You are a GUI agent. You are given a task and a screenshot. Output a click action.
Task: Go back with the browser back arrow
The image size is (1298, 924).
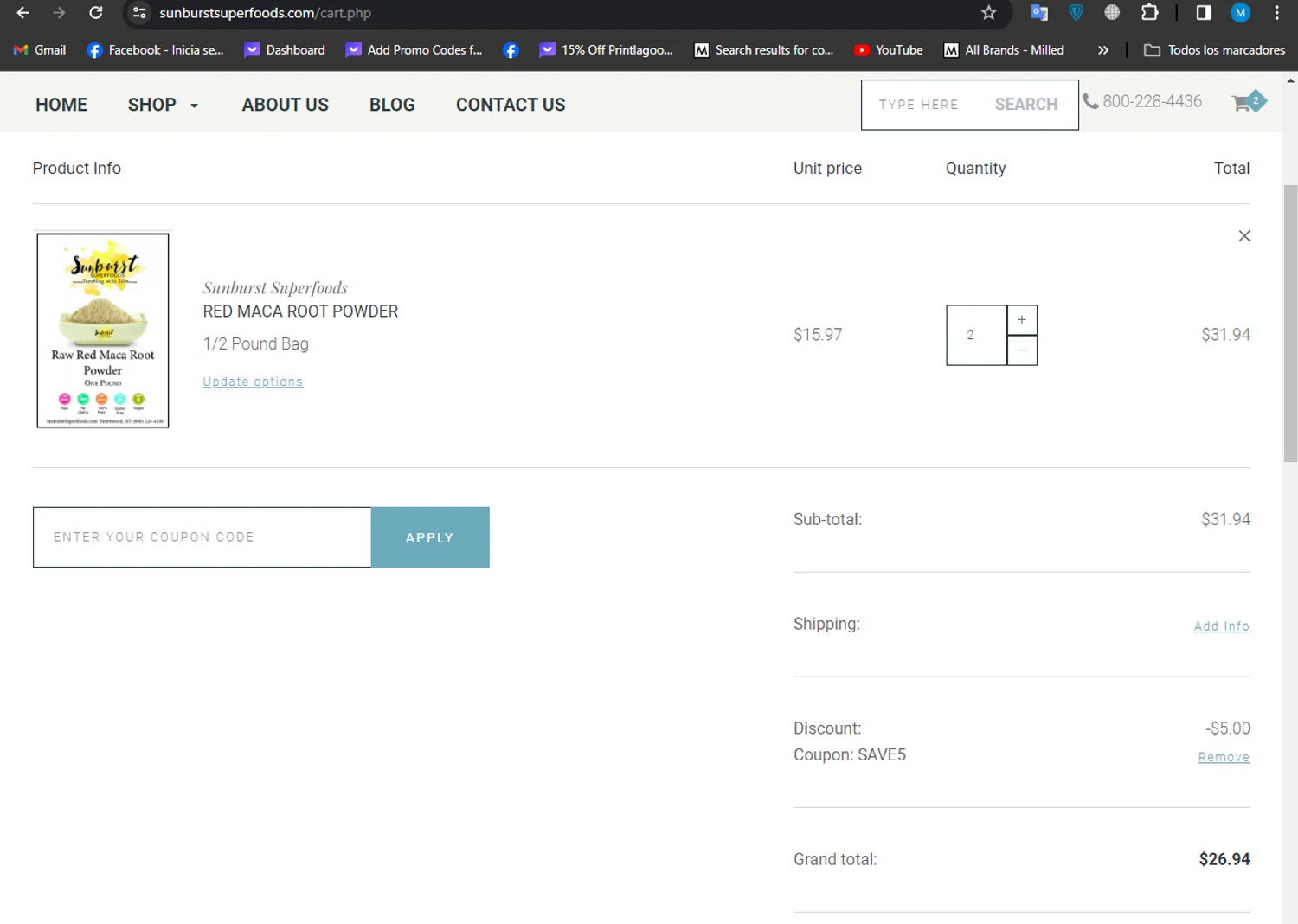coord(23,13)
